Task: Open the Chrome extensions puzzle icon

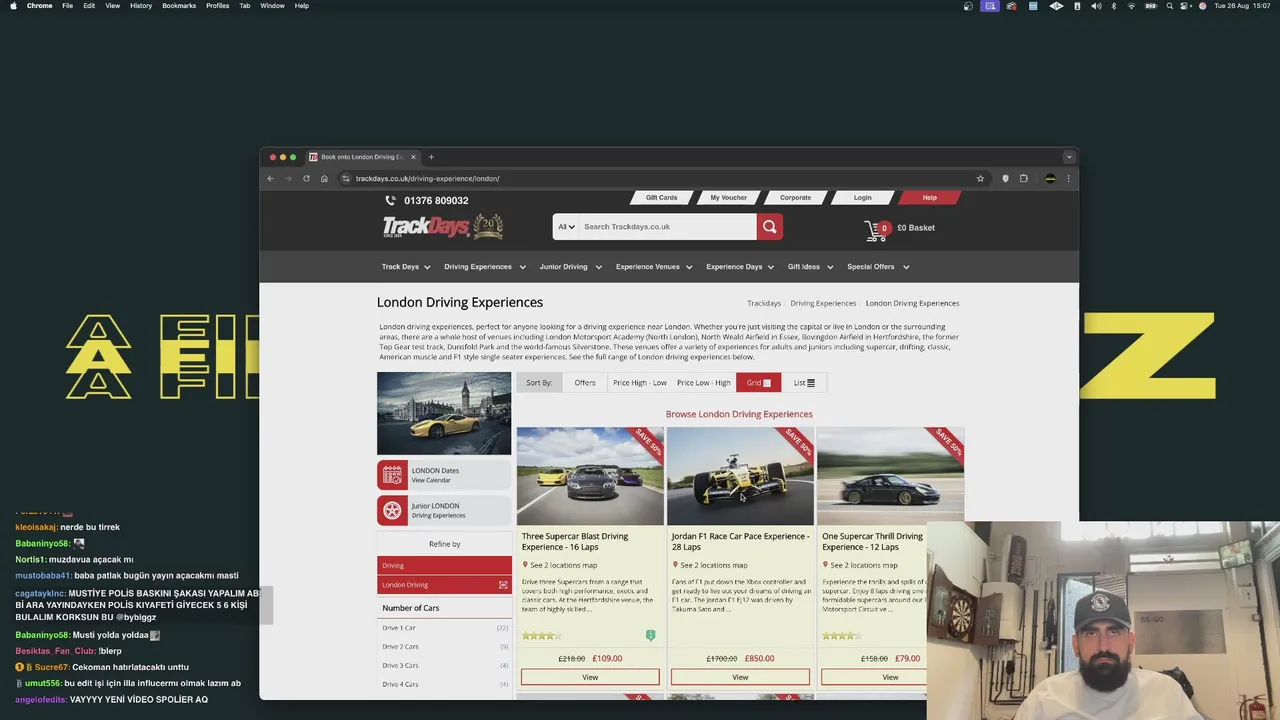Action: pyautogui.click(x=1024, y=178)
